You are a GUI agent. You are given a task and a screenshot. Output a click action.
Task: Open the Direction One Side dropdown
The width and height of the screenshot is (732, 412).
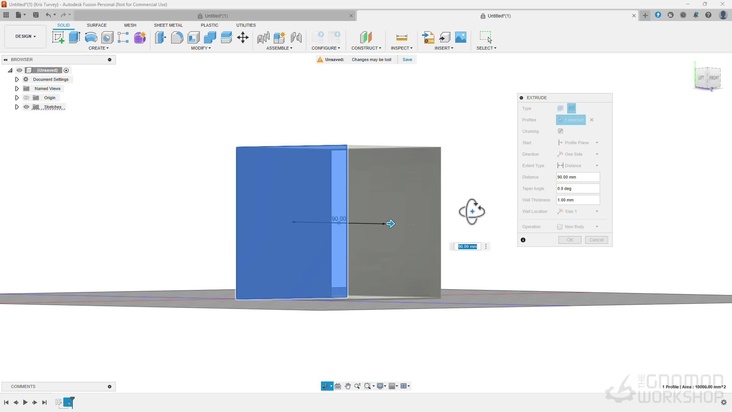(x=578, y=154)
